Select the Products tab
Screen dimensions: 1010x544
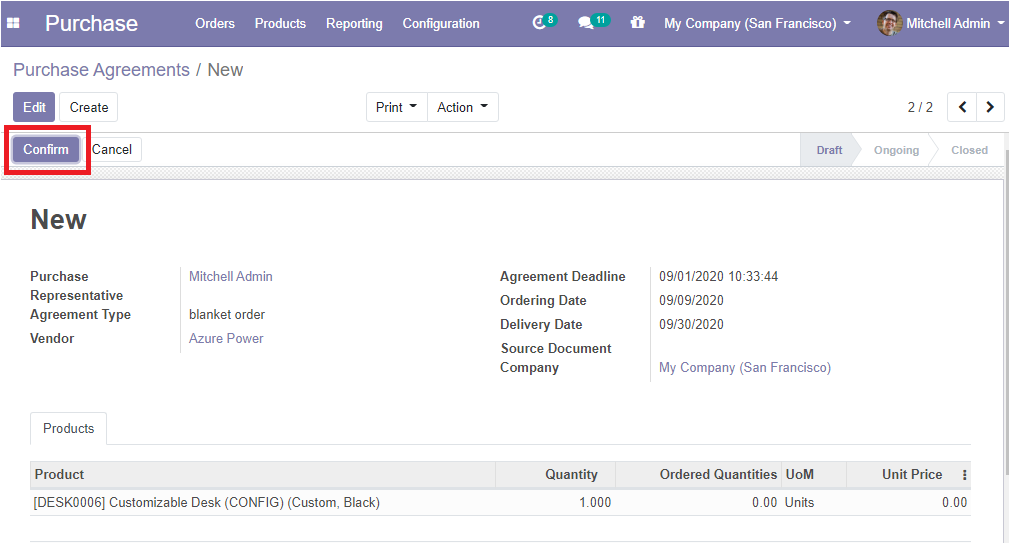pos(68,428)
